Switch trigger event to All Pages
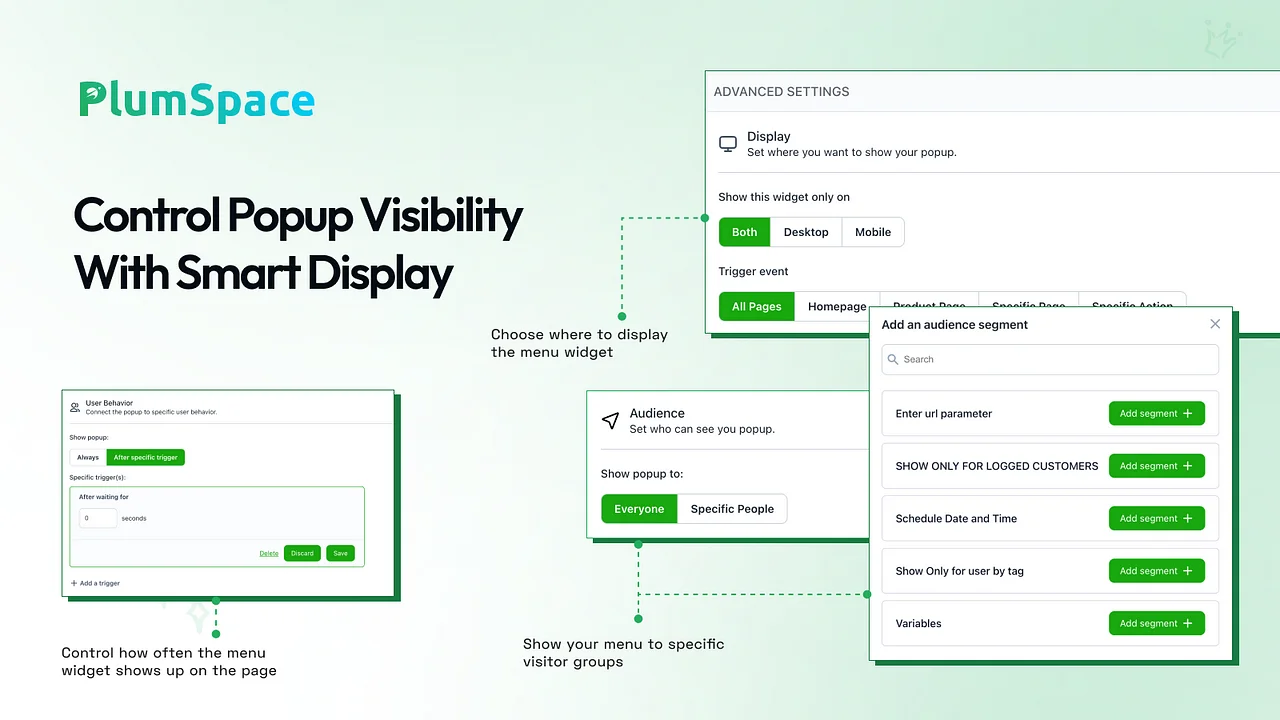 point(756,306)
